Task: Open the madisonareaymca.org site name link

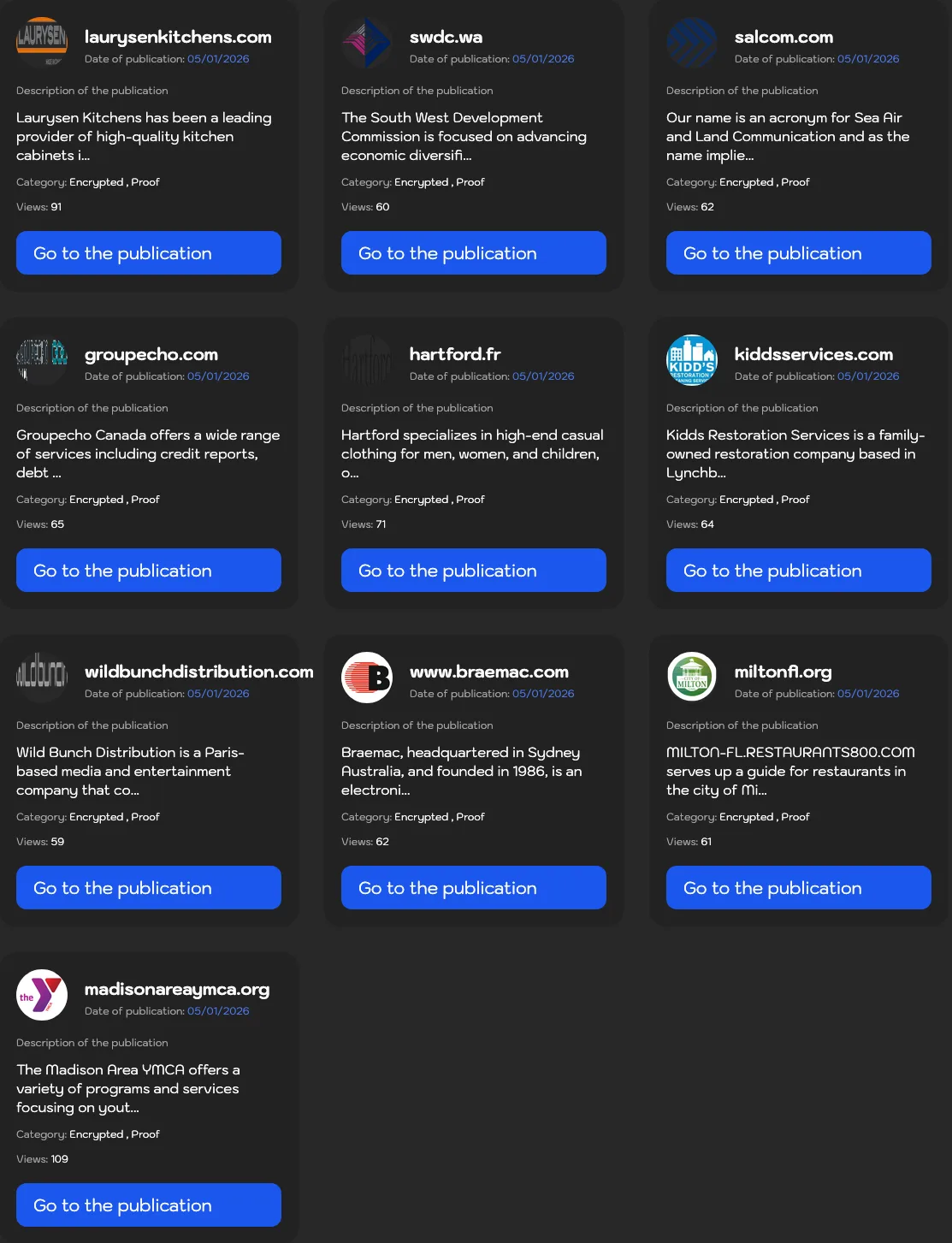Action: (x=176, y=989)
